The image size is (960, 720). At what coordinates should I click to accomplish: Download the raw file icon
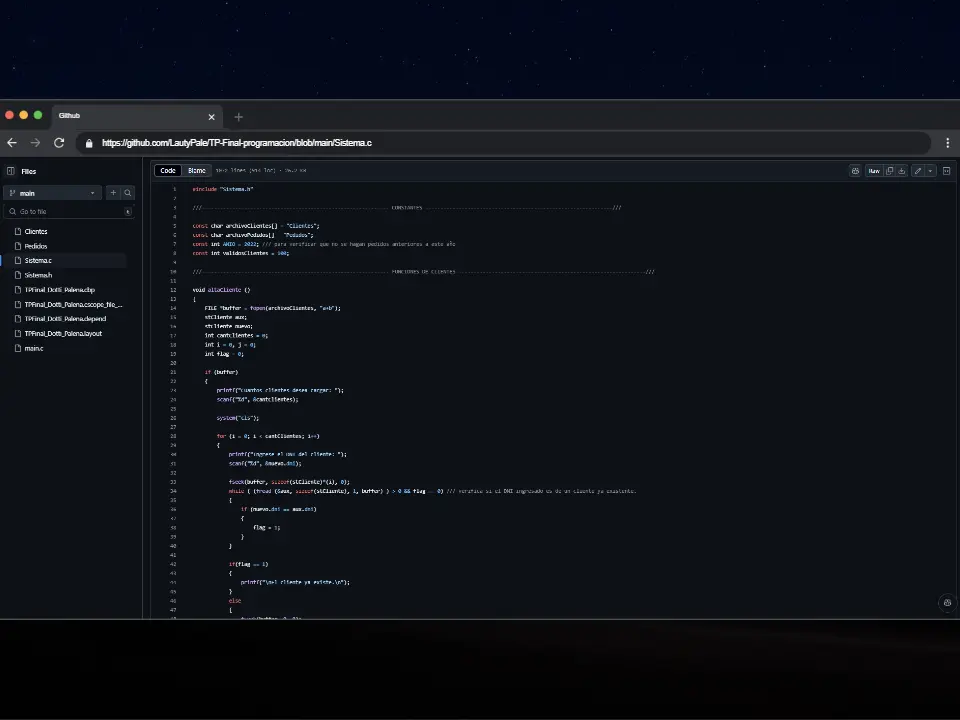tap(902, 171)
